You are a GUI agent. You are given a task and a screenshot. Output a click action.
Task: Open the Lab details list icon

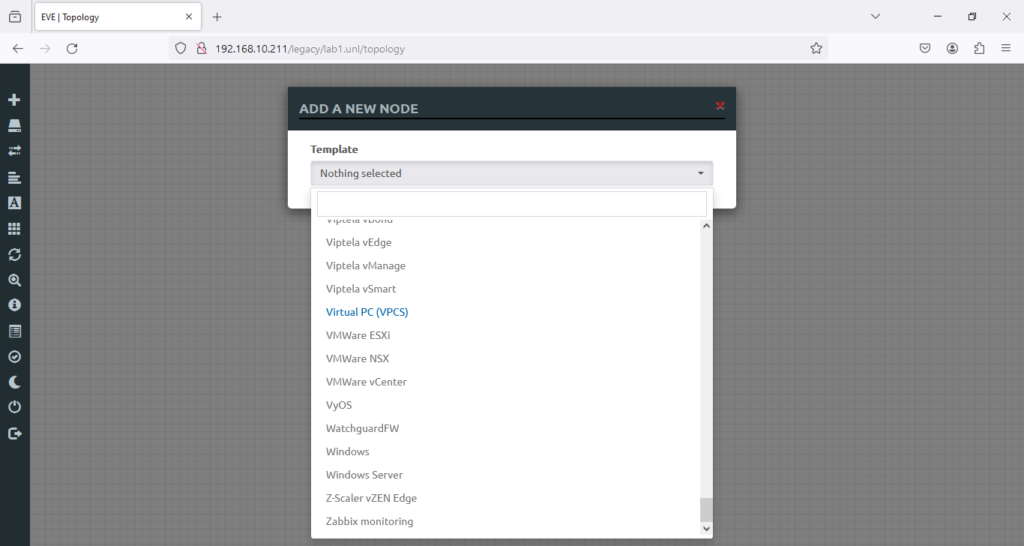[x=14, y=331]
